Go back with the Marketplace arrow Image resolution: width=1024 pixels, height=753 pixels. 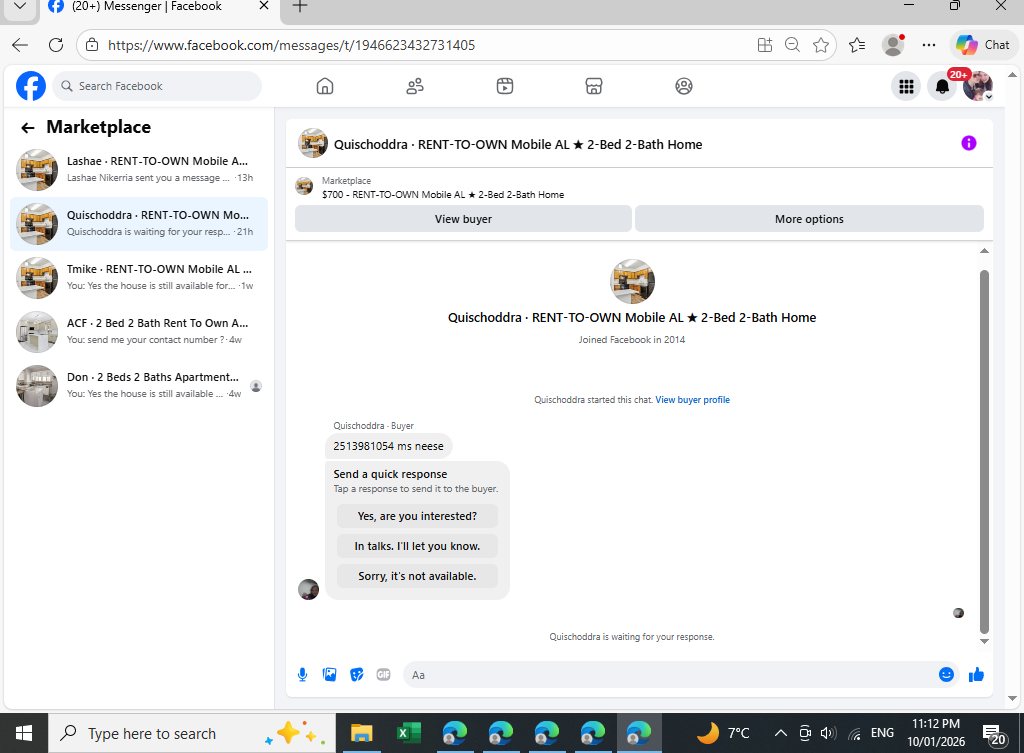coord(27,127)
